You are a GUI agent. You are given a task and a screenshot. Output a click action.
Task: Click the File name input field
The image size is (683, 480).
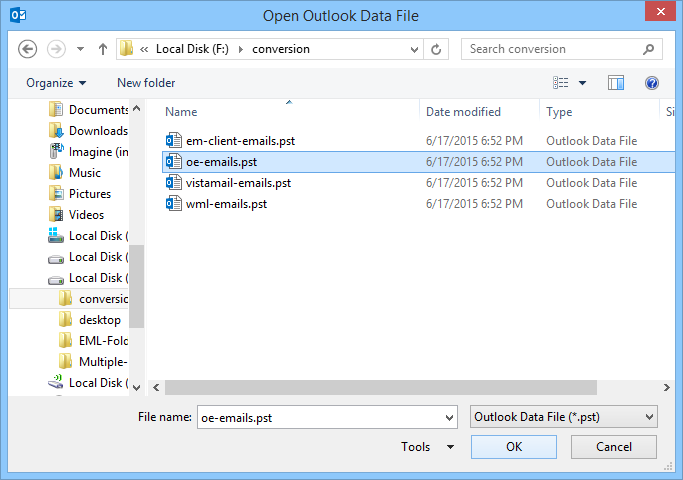321,417
